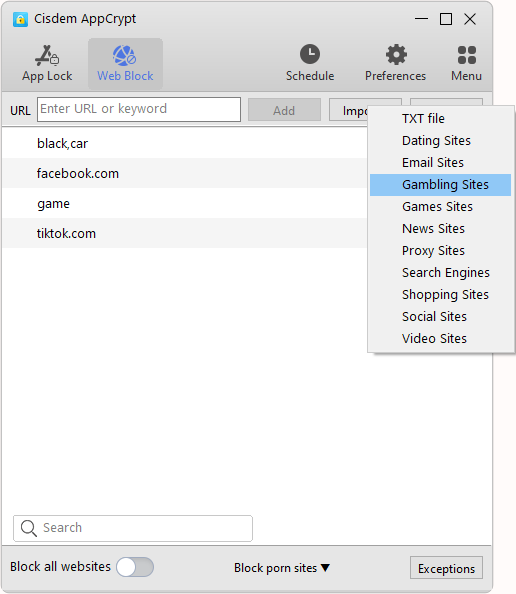Click the magnifier icon in Search box
Image resolution: width=516 pixels, height=594 pixels.
tap(29, 528)
